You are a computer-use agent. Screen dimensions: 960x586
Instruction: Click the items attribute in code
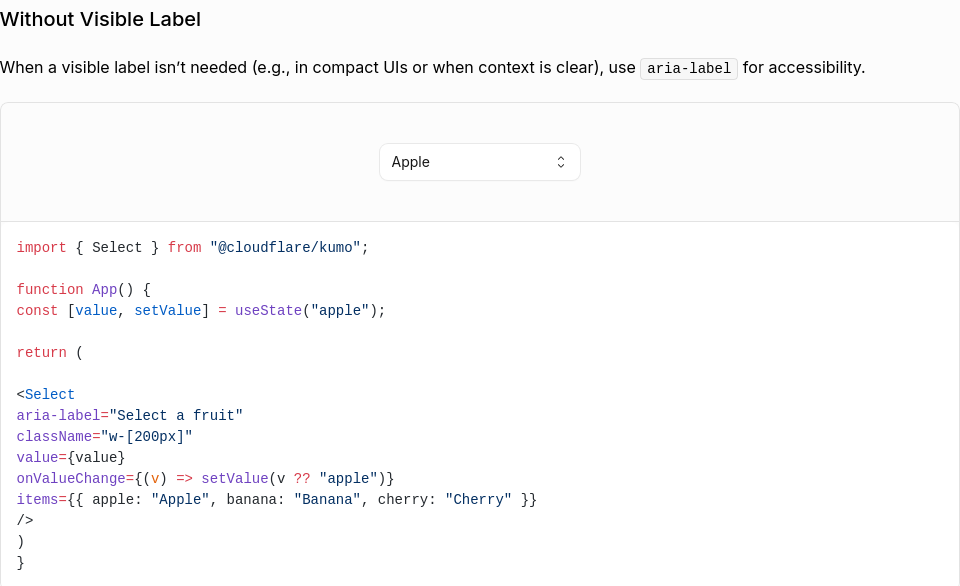[x=37, y=499]
